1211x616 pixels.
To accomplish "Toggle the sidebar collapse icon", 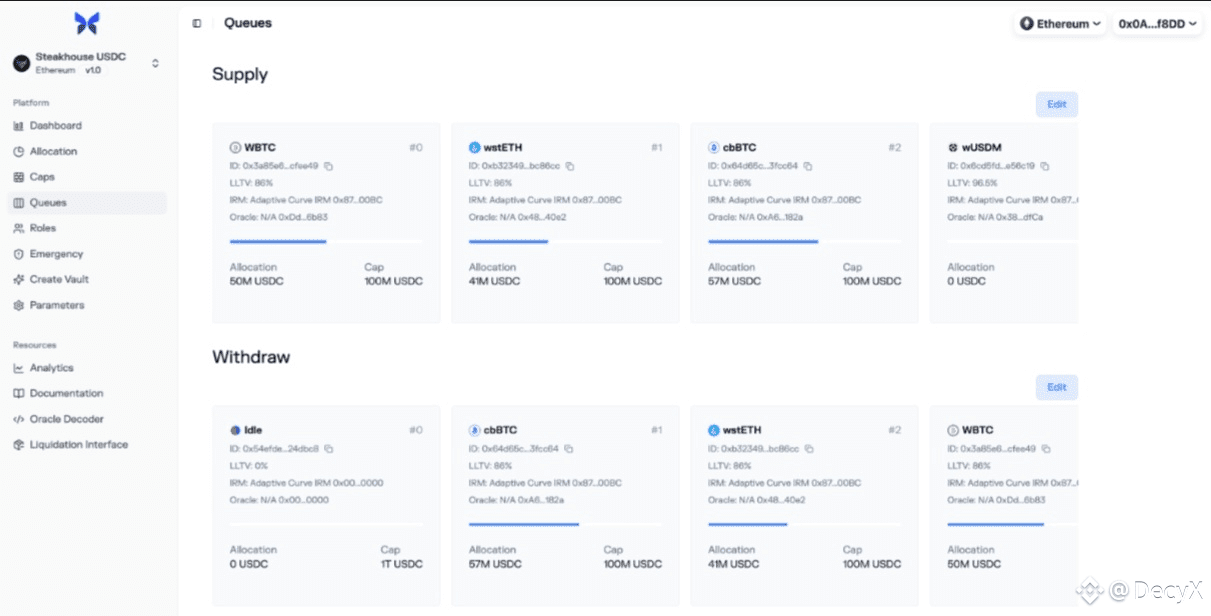I will [197, 23].
